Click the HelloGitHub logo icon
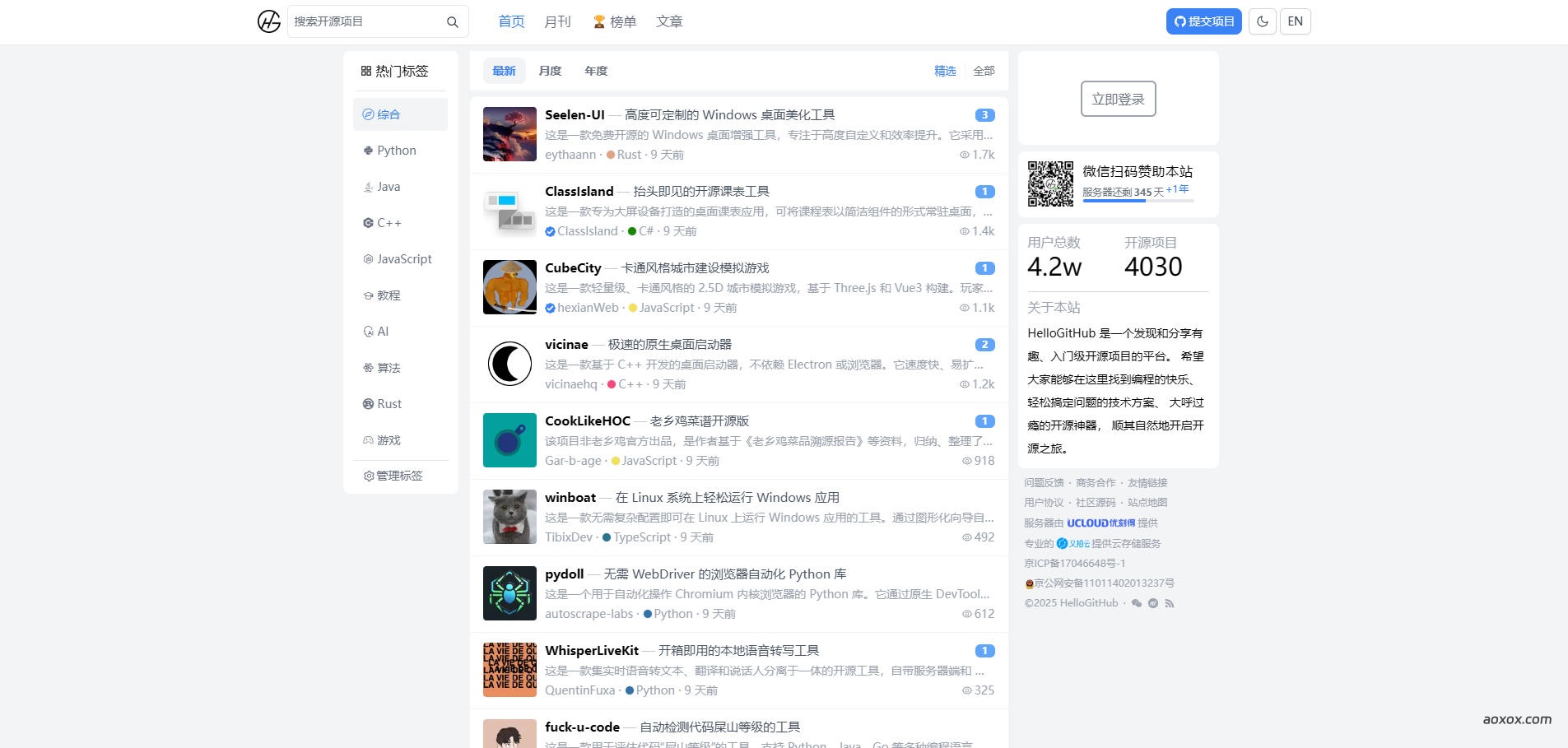Image resolution: width=1568 pixels, height=748 pixels. 269,21
